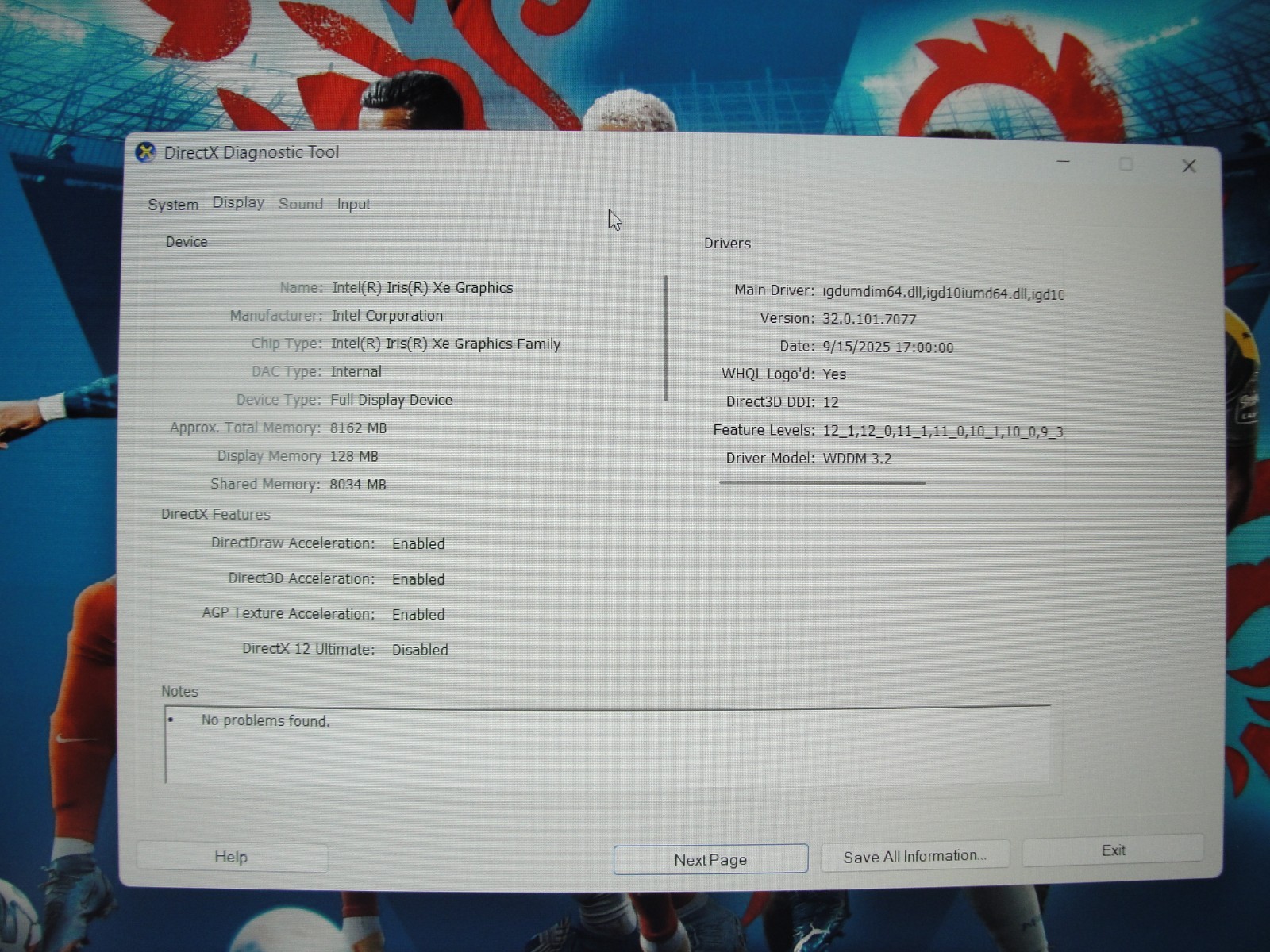Click total memory value '8162 MB'
Screen dimensions: 1270x952
pyautogui.click(x=359, y=428)
